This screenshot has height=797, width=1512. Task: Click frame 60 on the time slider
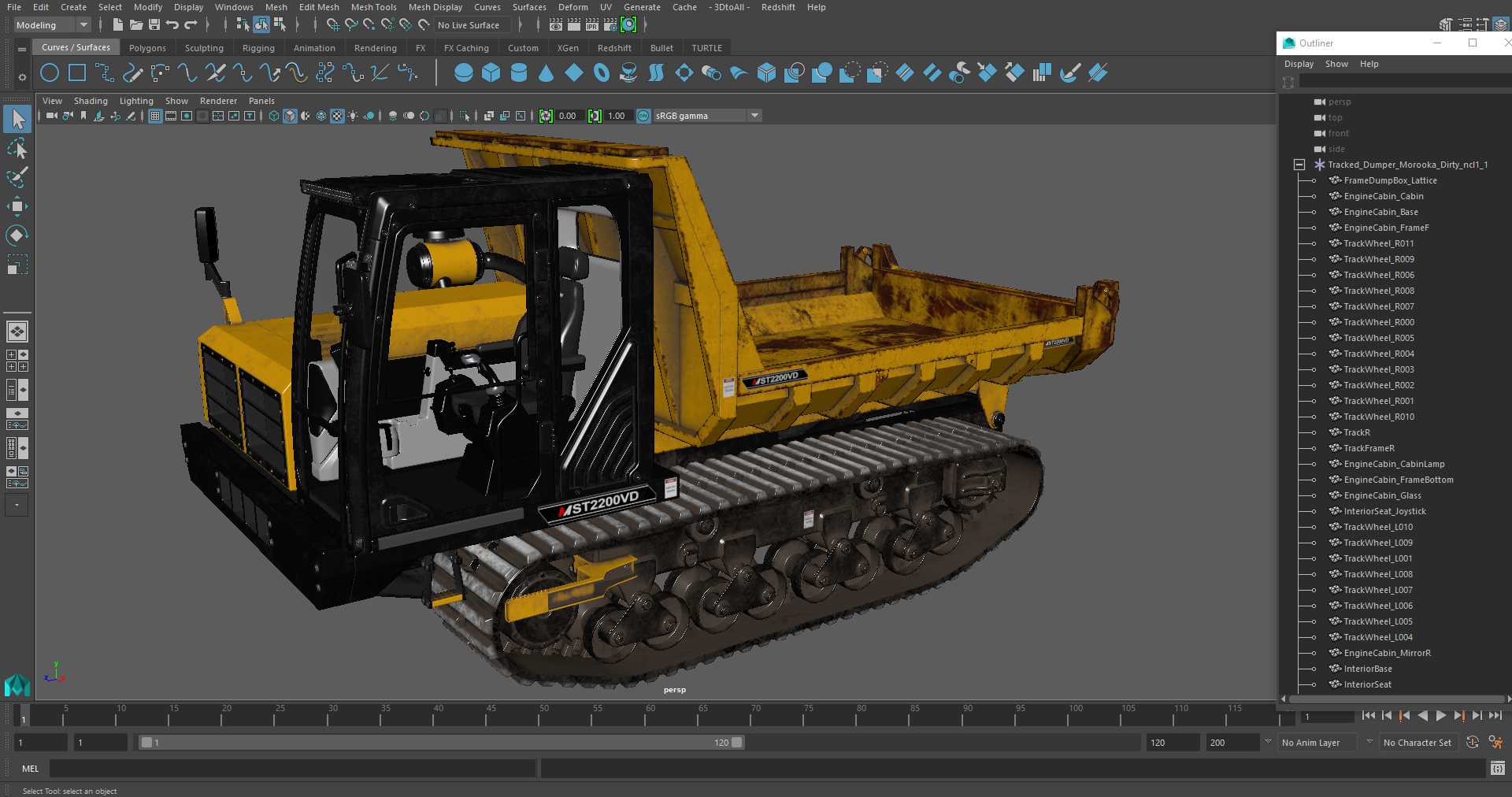(650, 715)
